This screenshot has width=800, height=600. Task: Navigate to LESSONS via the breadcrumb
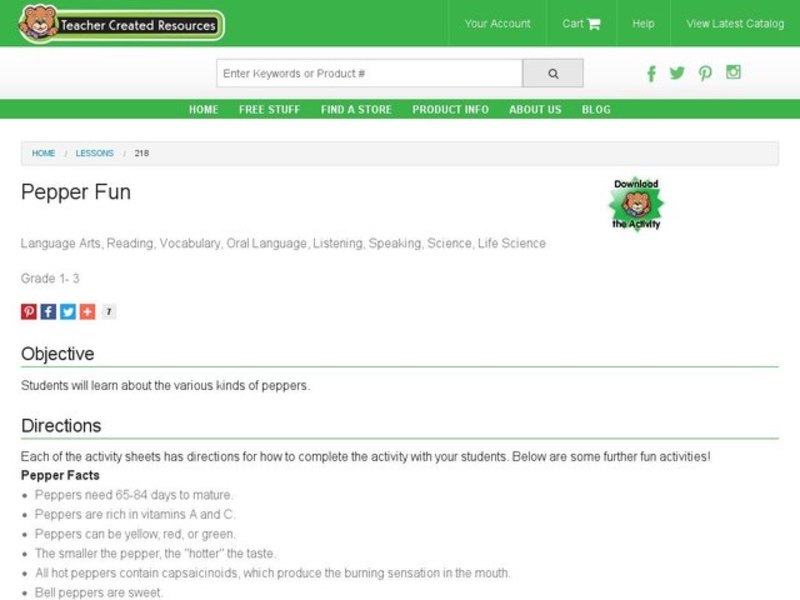pyautogui.click(x=94, y=153)
